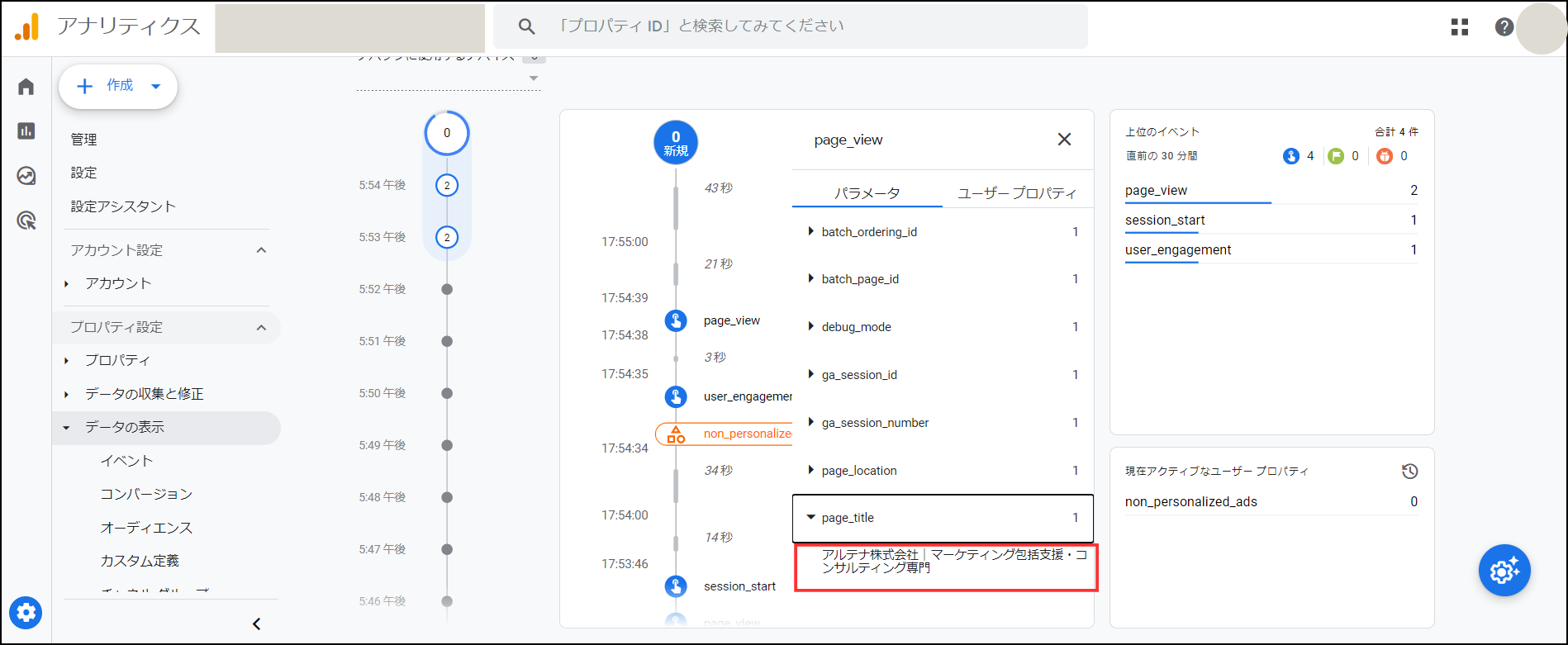Open オーディエンス in the sidebar
This screenshot has width=1568, height=645.
click(x=146, y=528)
